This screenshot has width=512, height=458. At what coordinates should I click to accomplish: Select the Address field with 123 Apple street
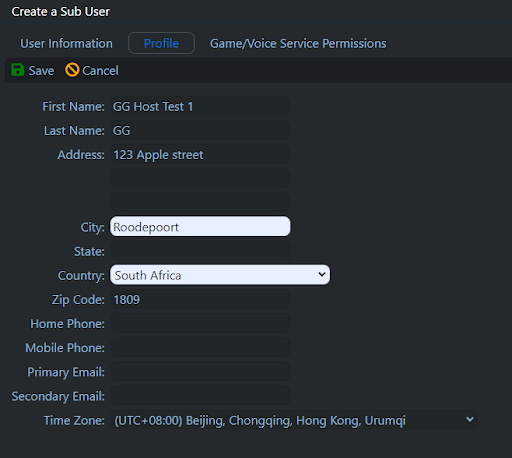200,154
